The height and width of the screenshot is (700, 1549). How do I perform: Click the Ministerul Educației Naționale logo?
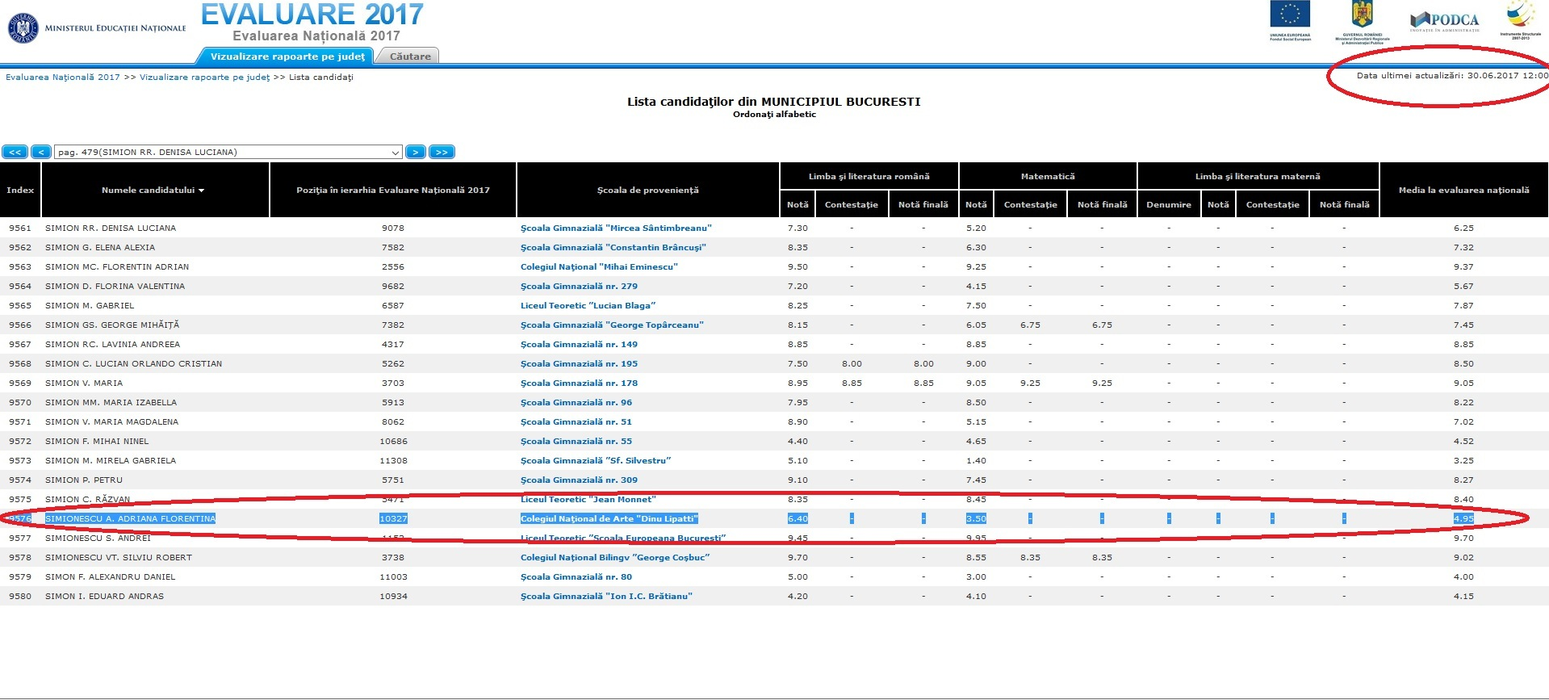pos(97,27)
